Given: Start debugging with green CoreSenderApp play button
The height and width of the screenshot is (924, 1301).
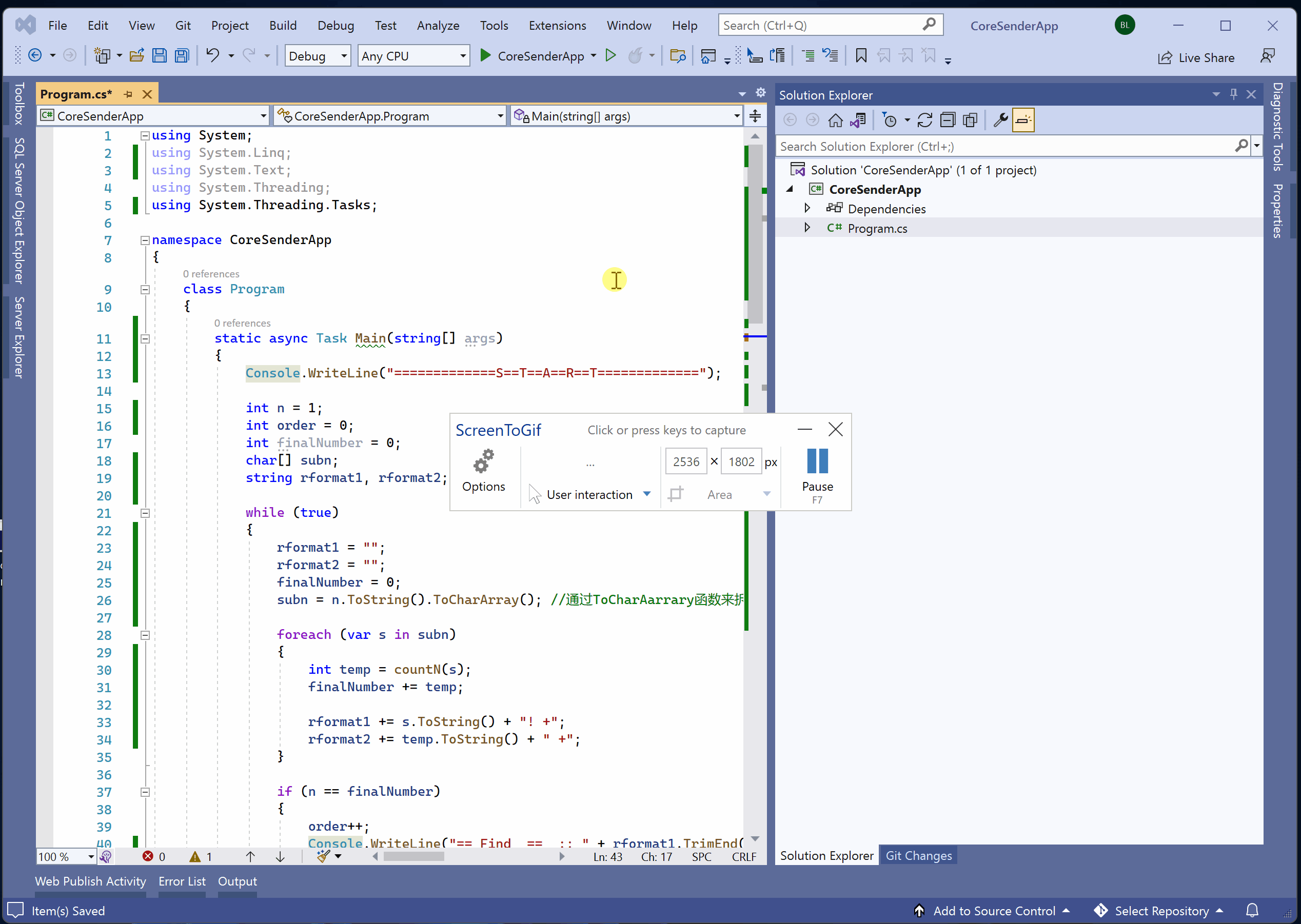Looking at the screenshot, I should 485,56.
